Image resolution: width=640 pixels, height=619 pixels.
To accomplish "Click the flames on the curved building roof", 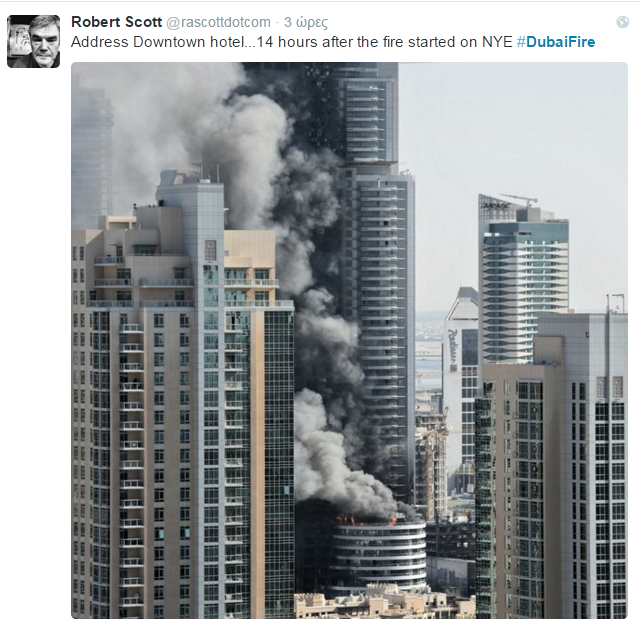I will tap(365, 520).
